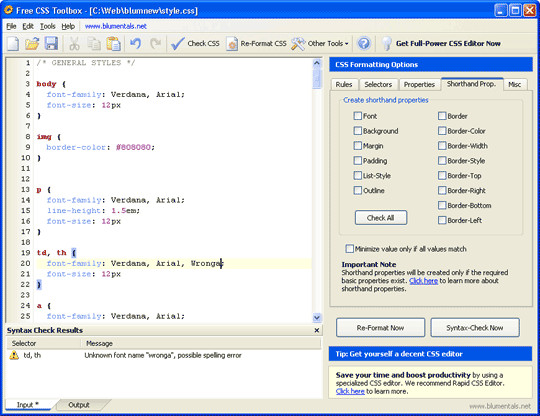Tick the Border-Color checkbox
540x416 pixels.
[x=442, y=131]
